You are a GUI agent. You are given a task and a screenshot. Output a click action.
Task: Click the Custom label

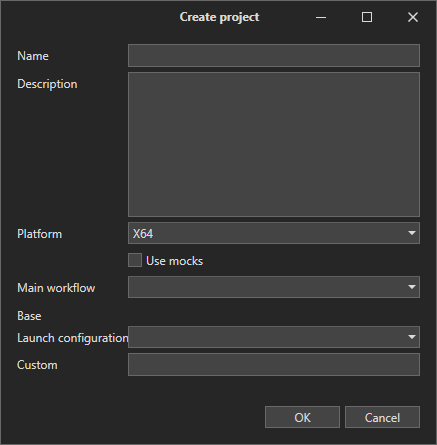[x=37, y=365]
